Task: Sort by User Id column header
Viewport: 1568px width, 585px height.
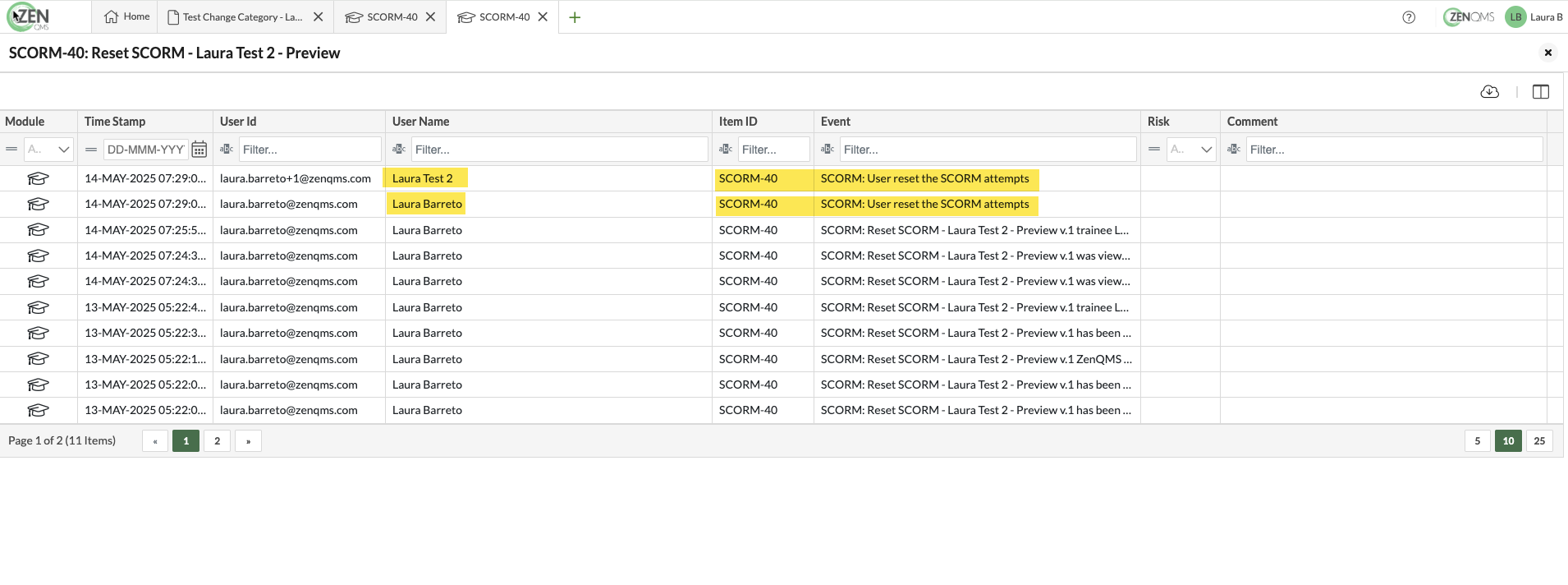Action: point(238,122)
